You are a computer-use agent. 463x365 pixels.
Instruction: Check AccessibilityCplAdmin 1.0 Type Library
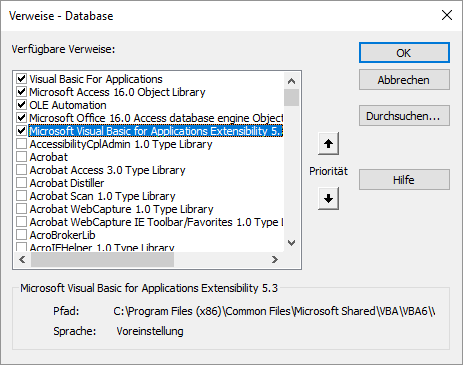pos(22,144)
